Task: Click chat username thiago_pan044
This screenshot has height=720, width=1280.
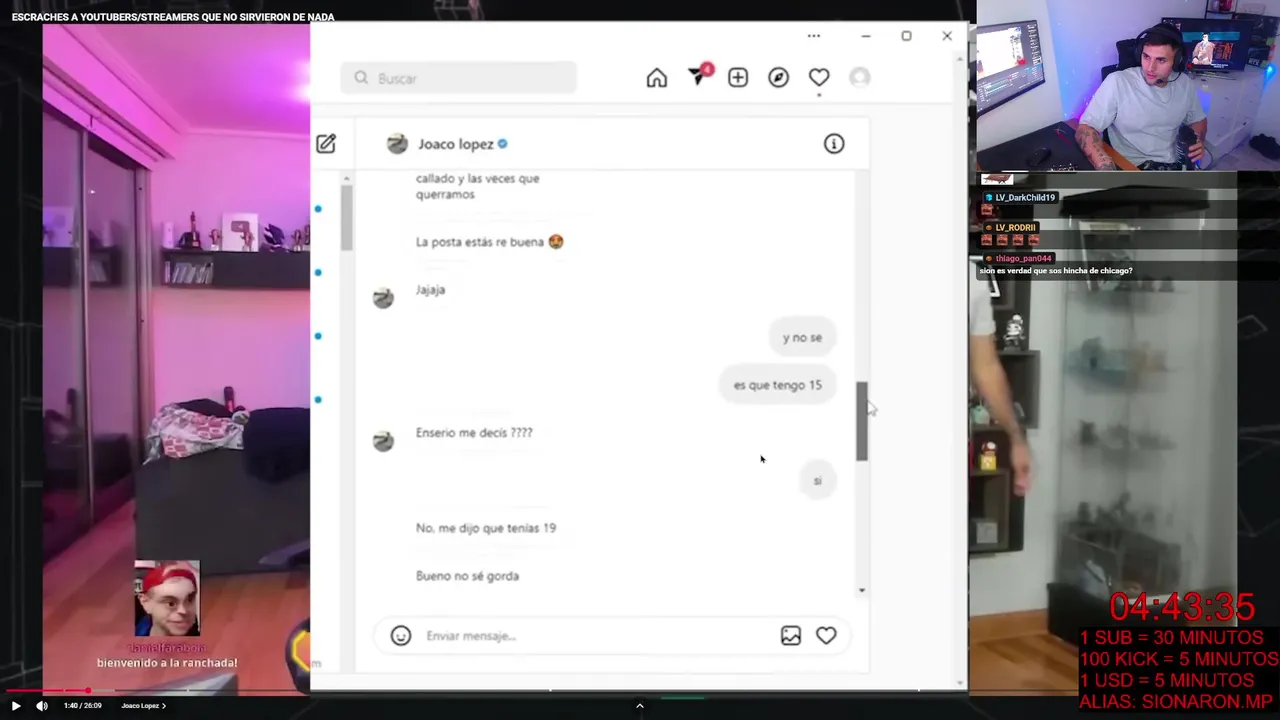Action: (x=1023, y=258)
